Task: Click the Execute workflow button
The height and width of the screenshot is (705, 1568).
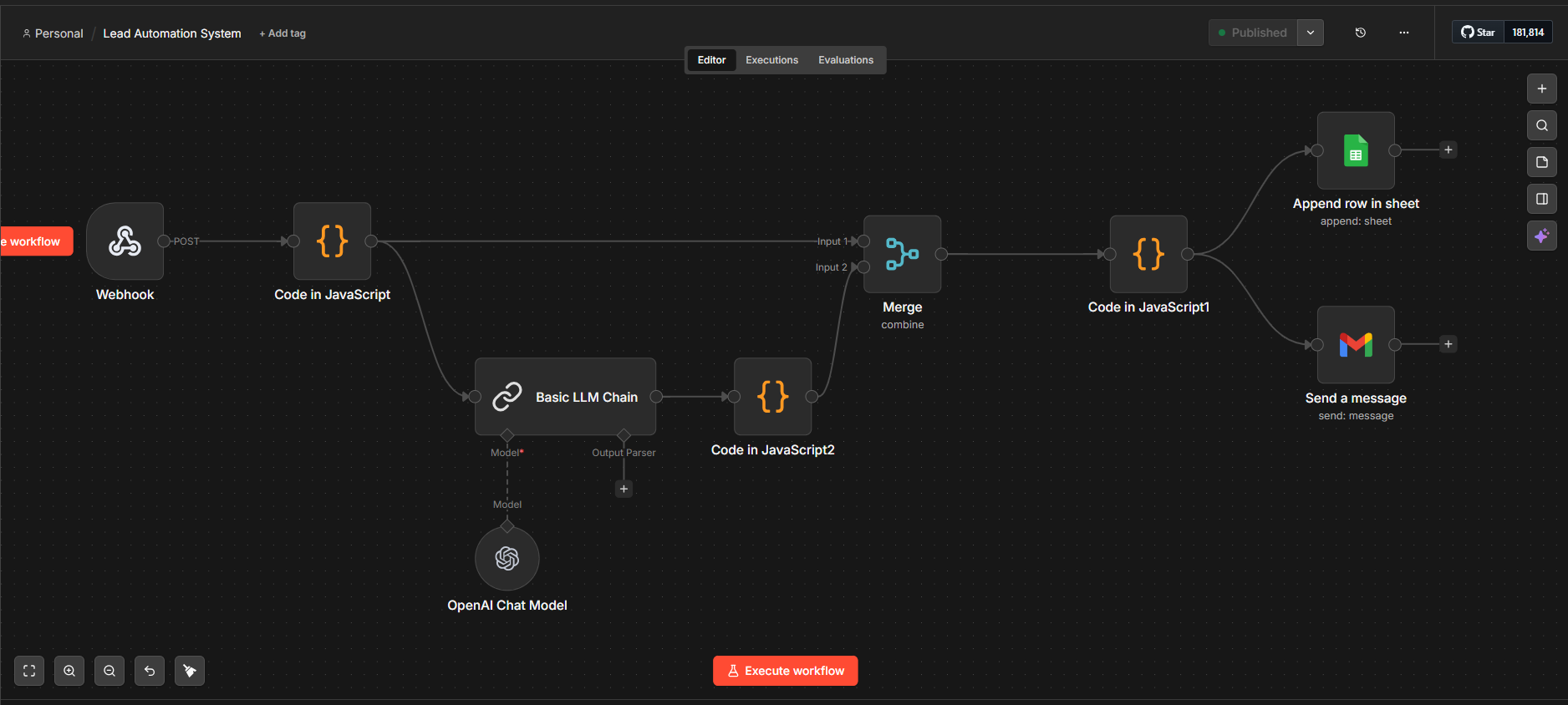Action: pyautogui.click(x=786, y=671)
